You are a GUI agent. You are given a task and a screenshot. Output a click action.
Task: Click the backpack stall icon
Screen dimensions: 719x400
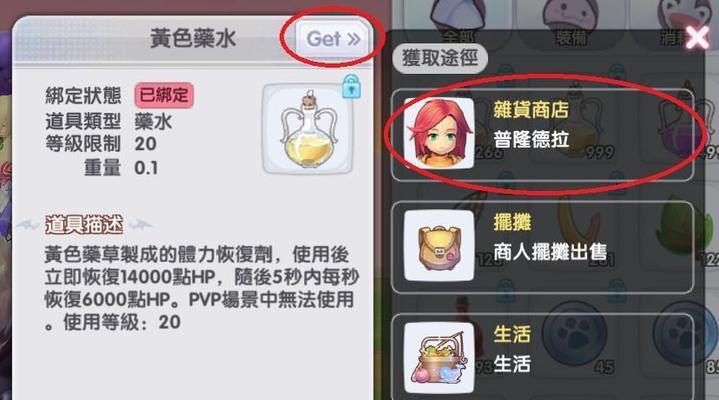[439, 246]
